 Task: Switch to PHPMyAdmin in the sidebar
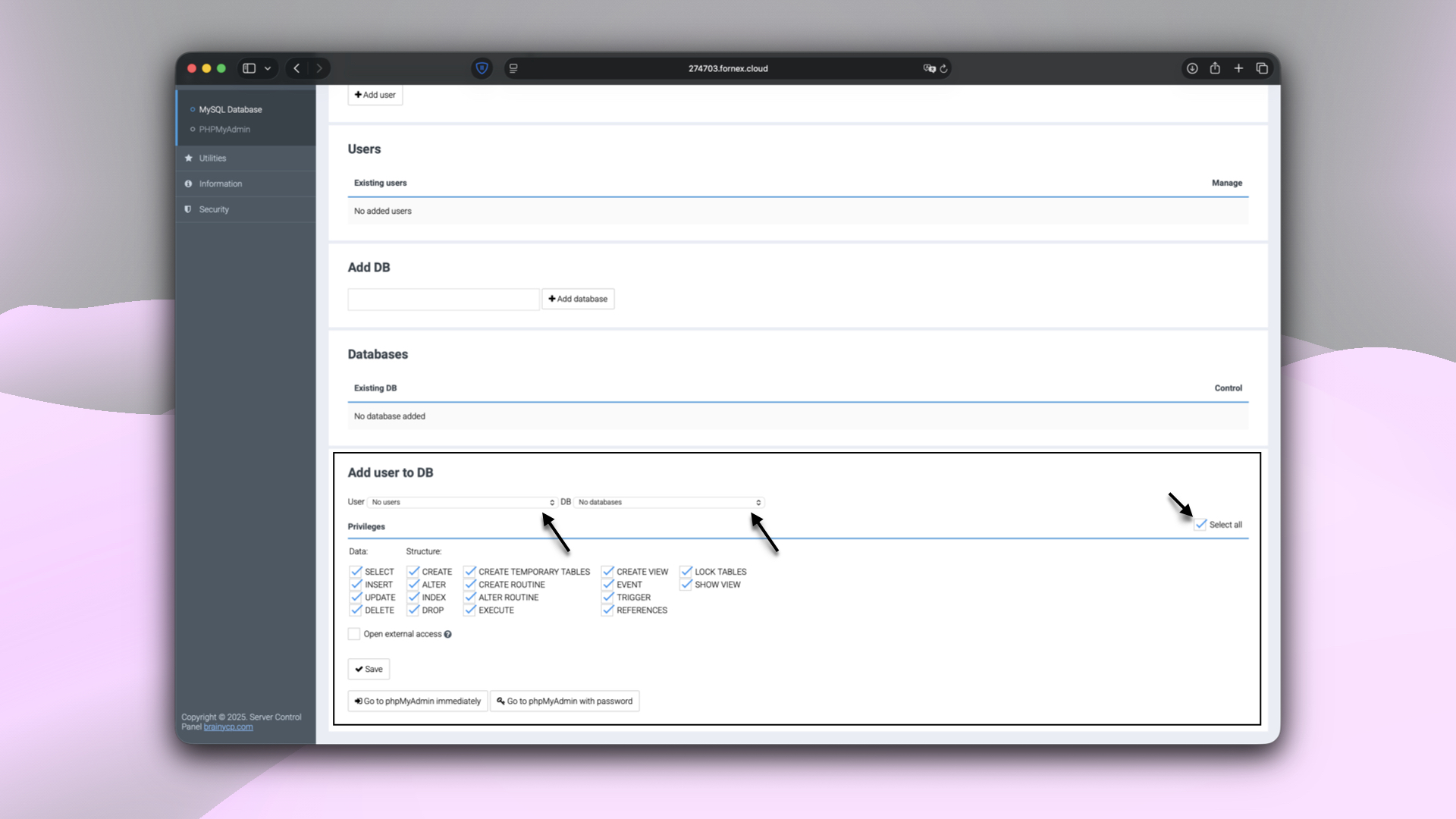[225, 129]
